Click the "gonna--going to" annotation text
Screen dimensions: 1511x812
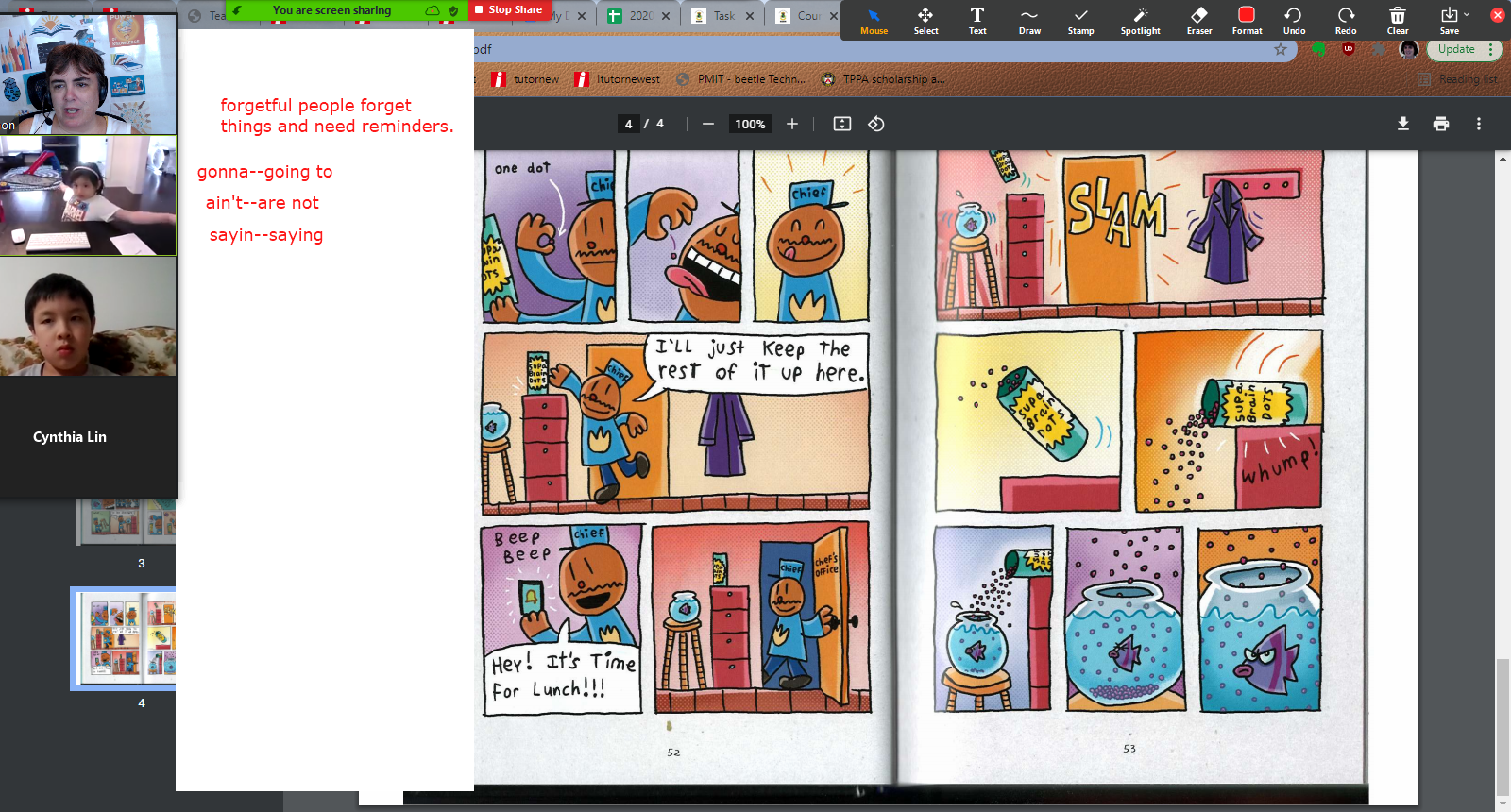pos(264,172)
